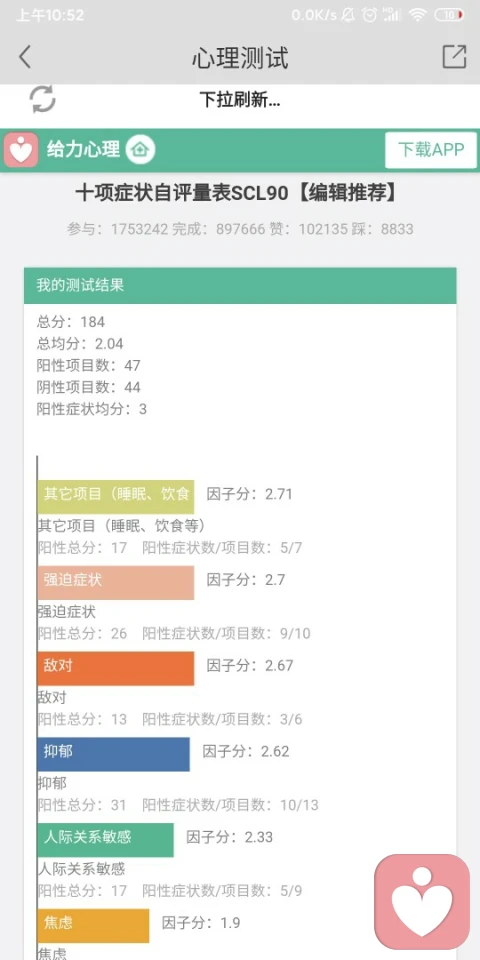
Task: Tap the peach 强迫症状 bar
Action: [x=116, y=582]
